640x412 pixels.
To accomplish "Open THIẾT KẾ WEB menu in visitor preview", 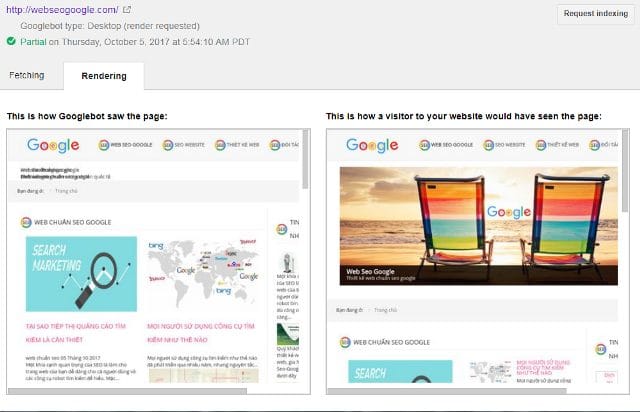I will [x=557, y=145].
